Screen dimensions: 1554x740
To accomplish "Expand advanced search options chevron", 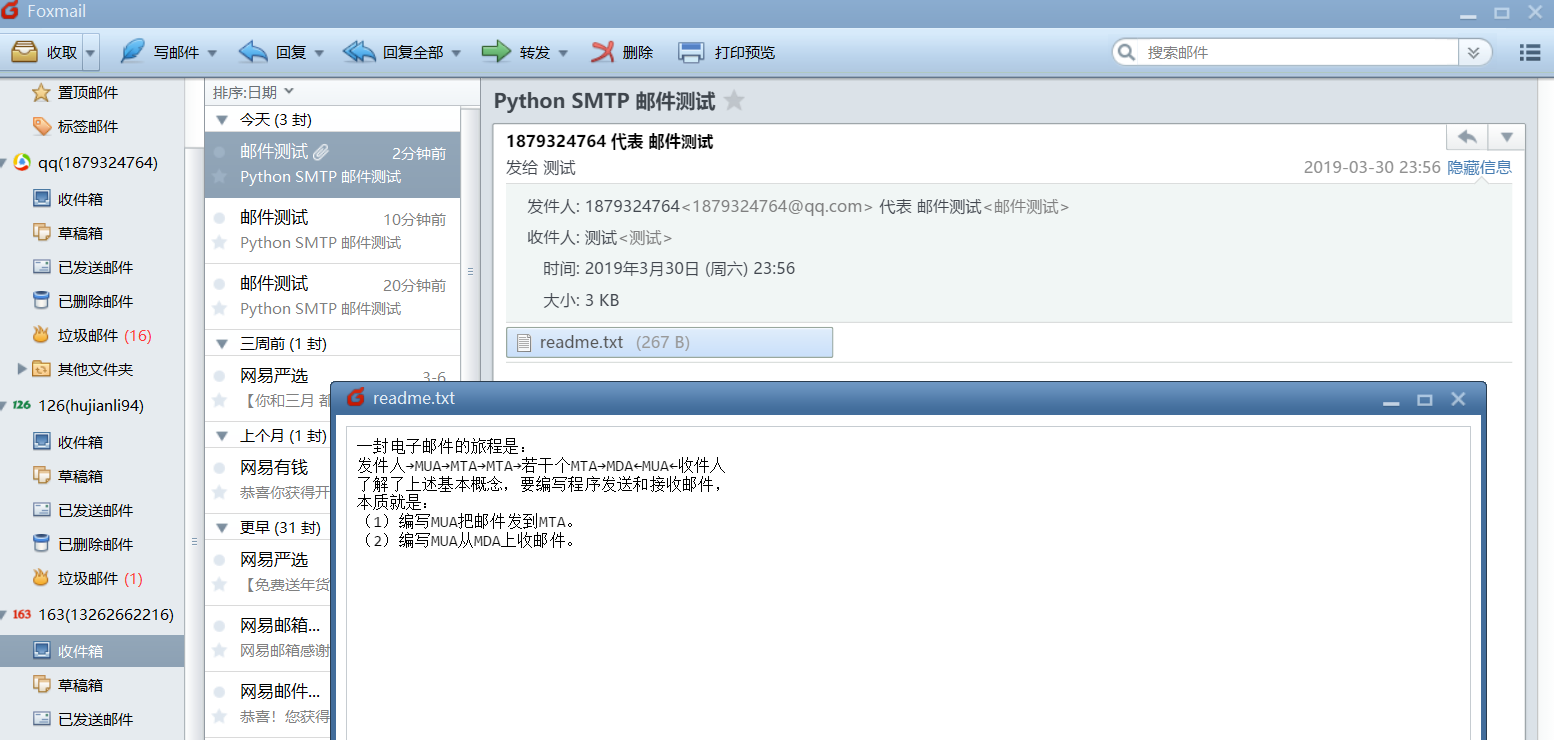I will click(x=1474, y=52).
